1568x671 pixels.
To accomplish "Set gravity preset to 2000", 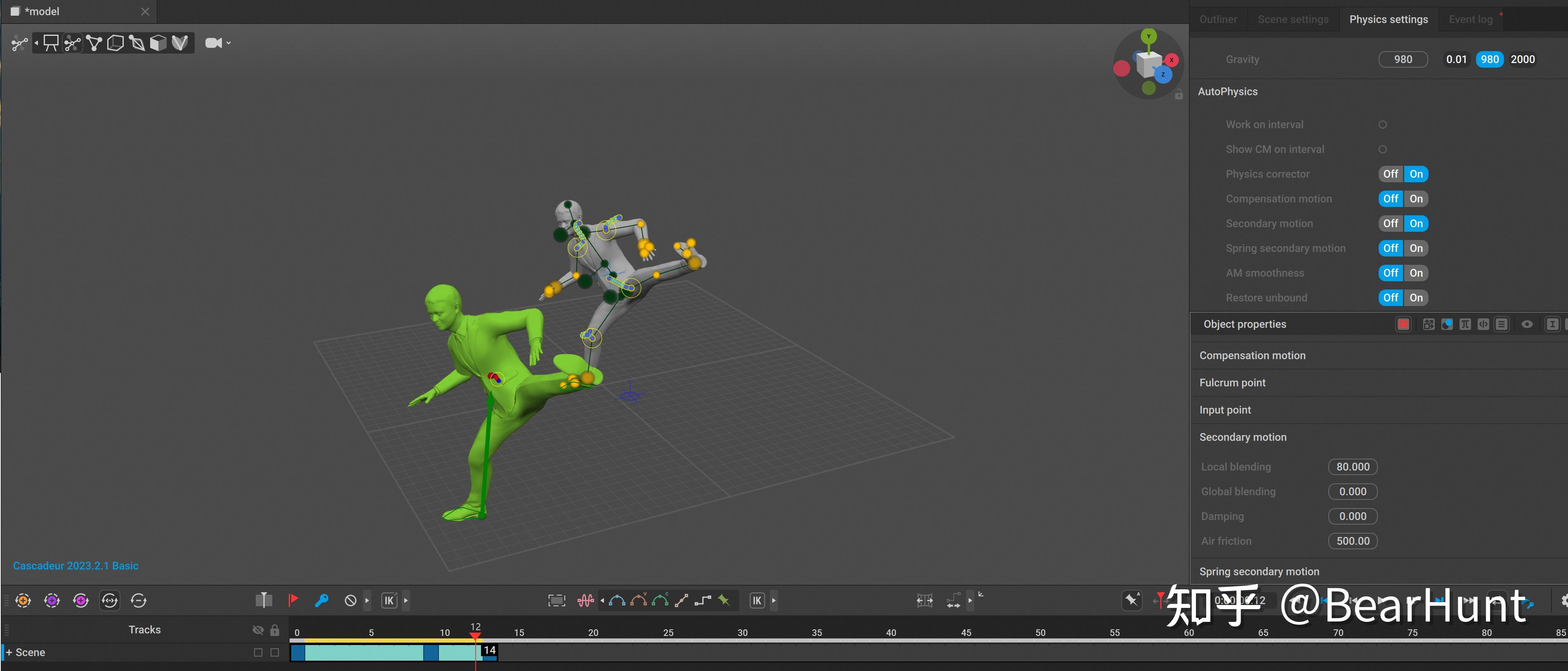I will (x=1522, y=60).
